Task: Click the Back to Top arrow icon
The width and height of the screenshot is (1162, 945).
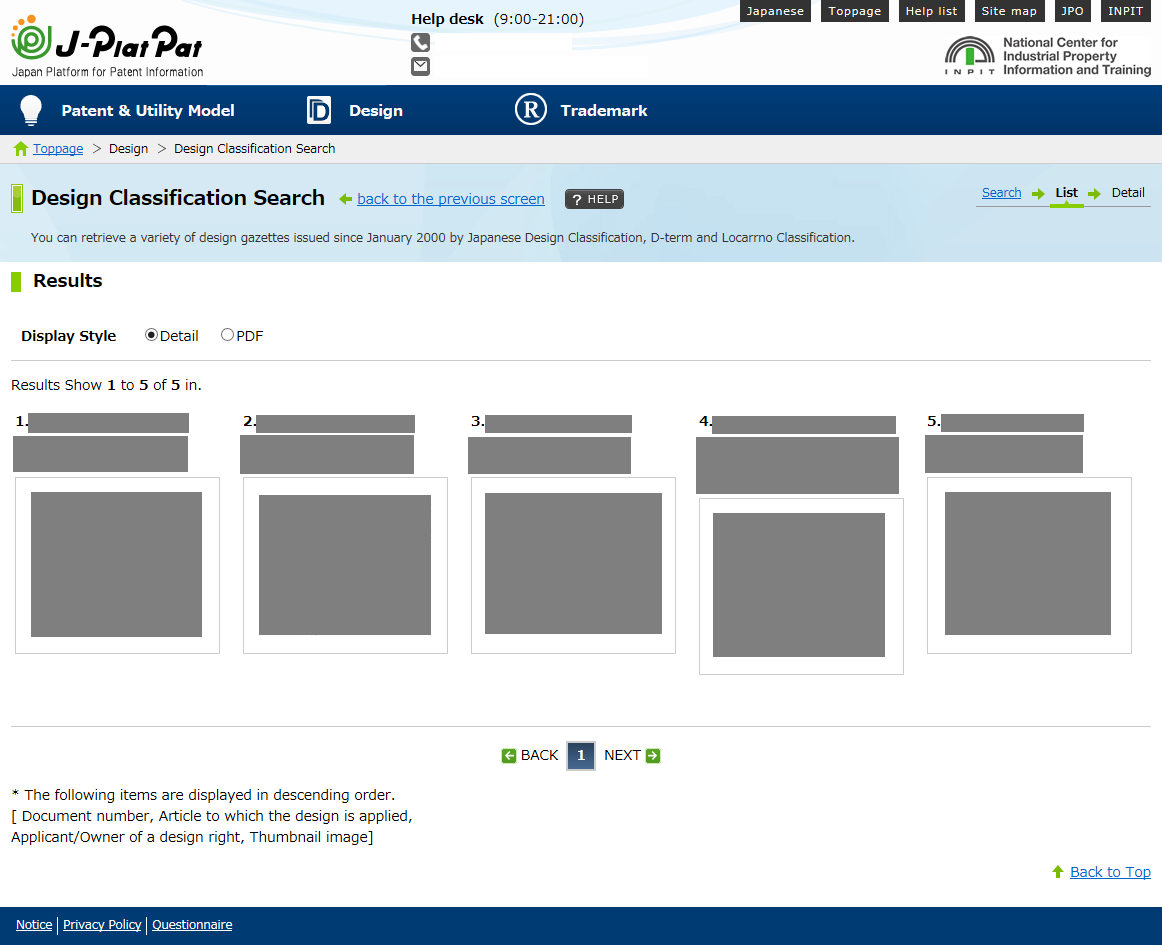Action: [1058, 872]
